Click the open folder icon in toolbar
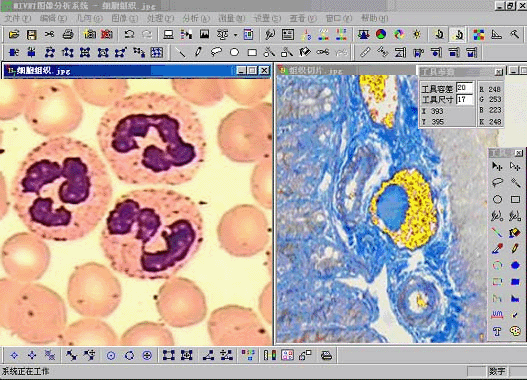Viewport: 527px width, 380px height. [x=14, y=35]
